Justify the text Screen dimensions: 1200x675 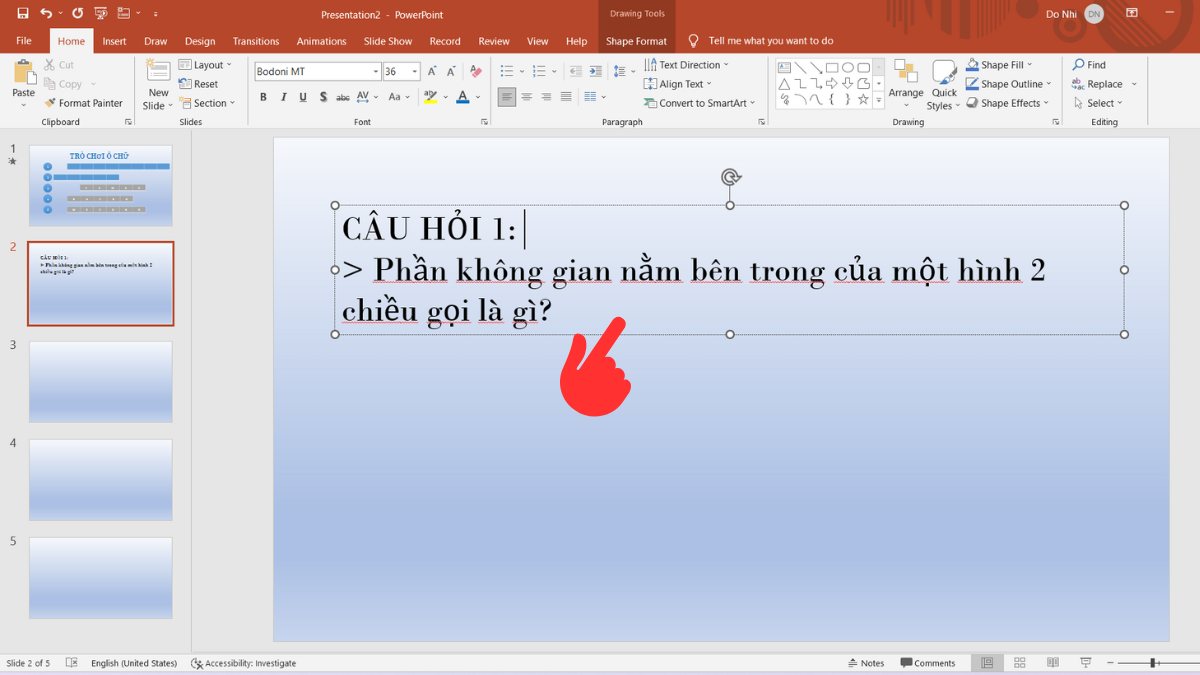coord(566,97)
